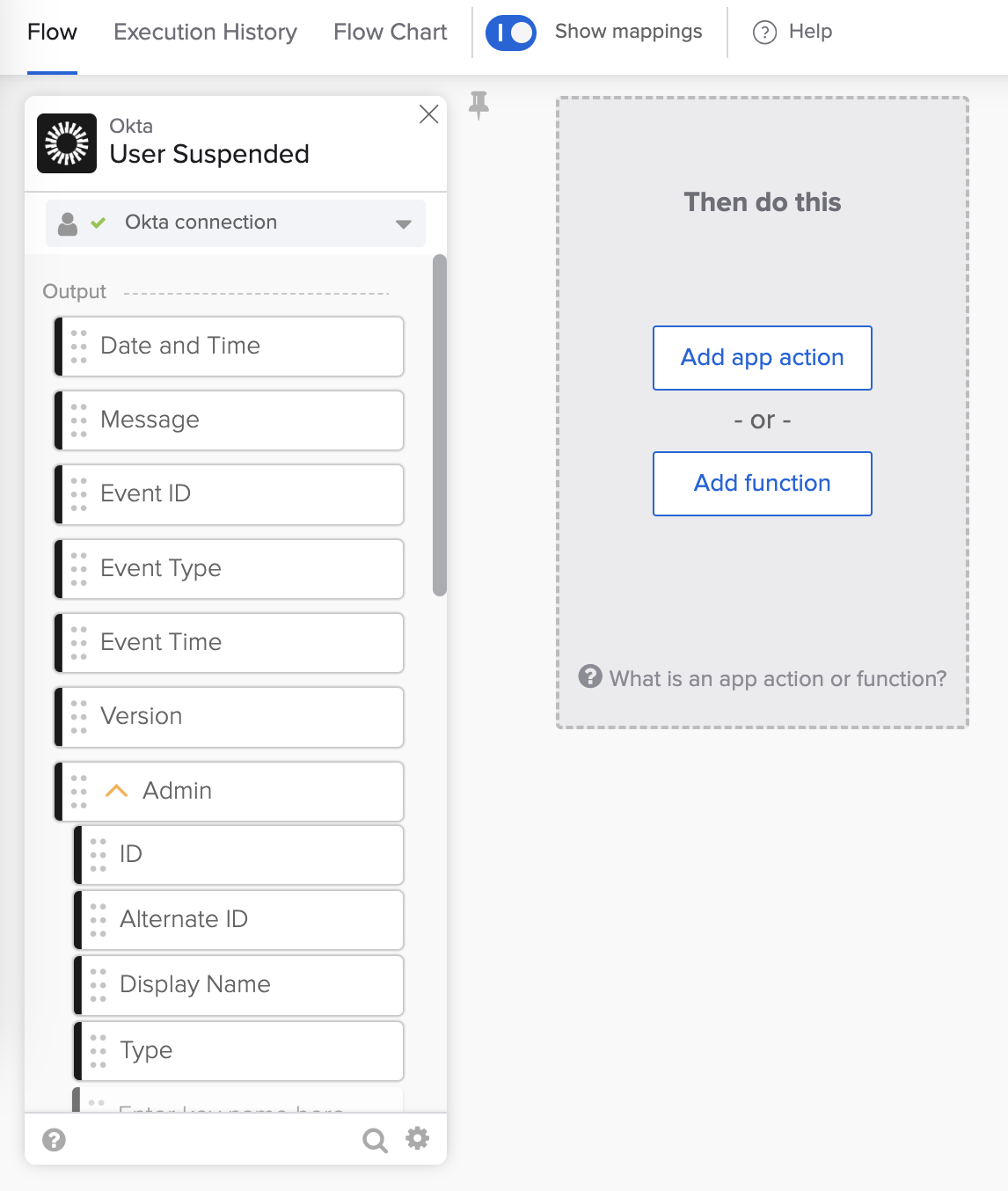
Task: Open What is an app action link
Action: click(778, 679)
